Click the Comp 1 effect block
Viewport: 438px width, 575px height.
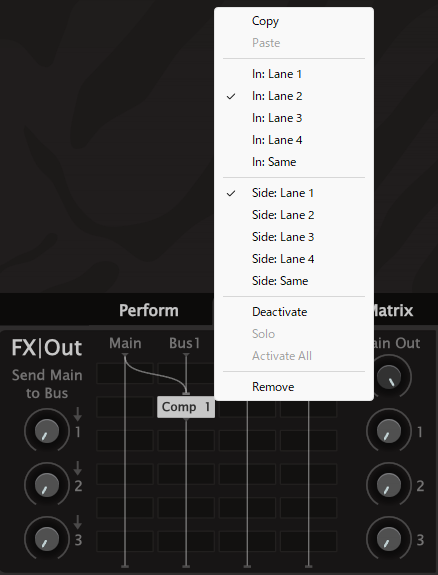(186, 407)
